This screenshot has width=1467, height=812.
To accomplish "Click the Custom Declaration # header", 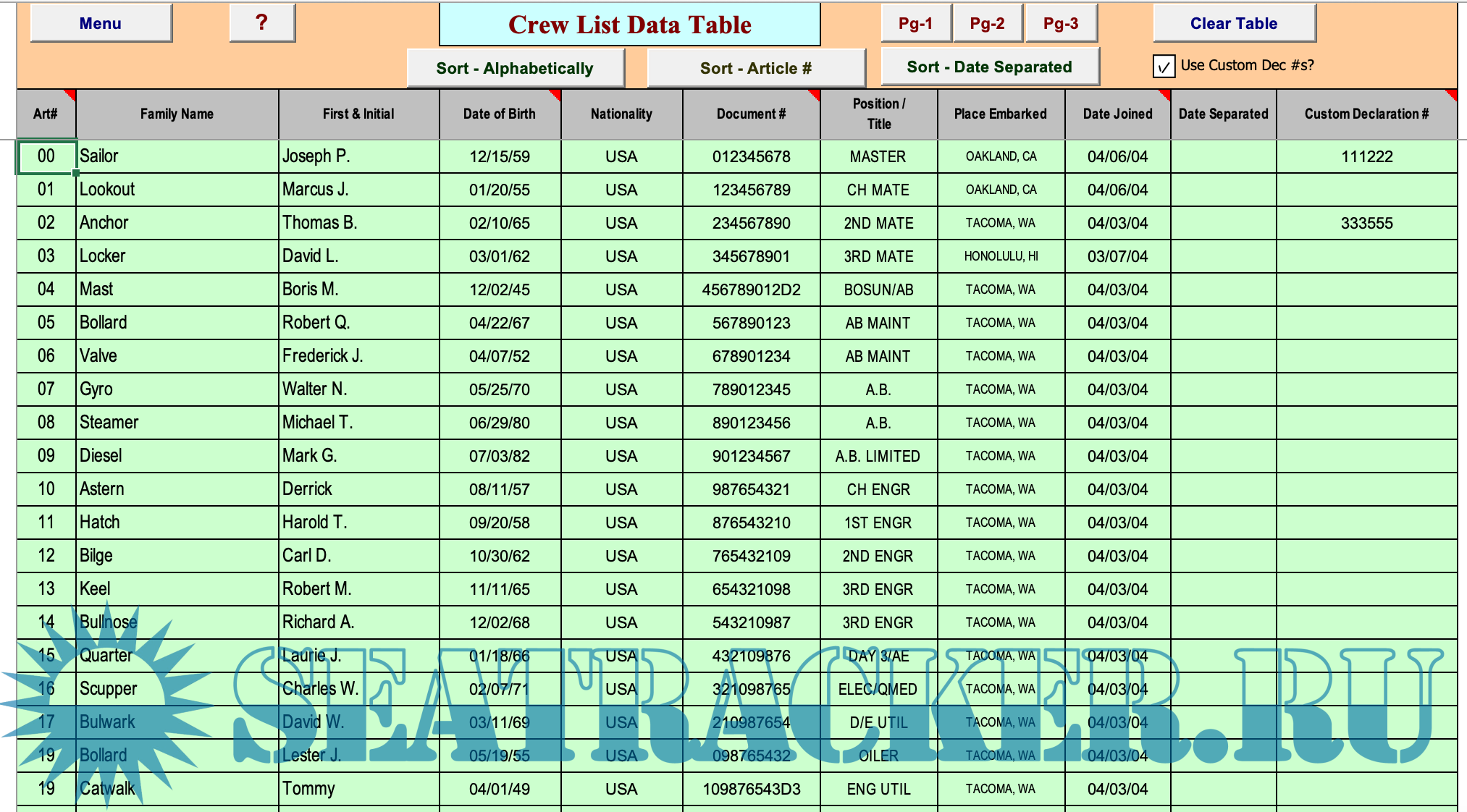I will tap(1366, 114).
